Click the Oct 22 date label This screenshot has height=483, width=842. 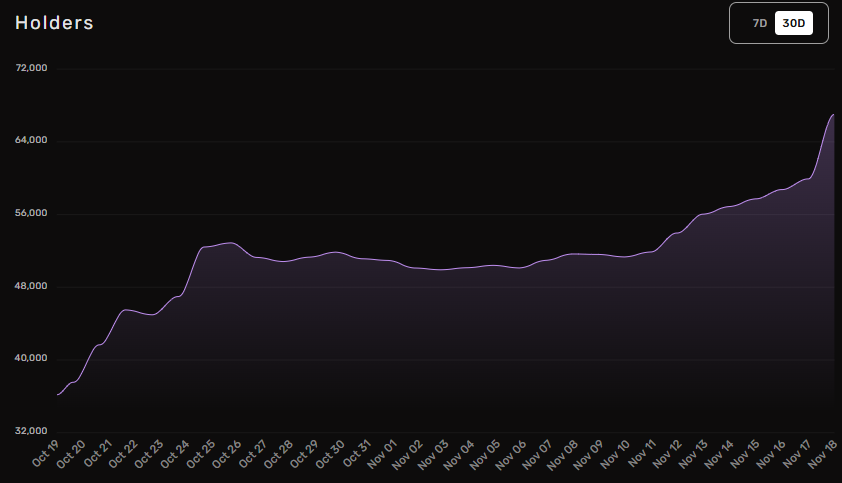125,455
